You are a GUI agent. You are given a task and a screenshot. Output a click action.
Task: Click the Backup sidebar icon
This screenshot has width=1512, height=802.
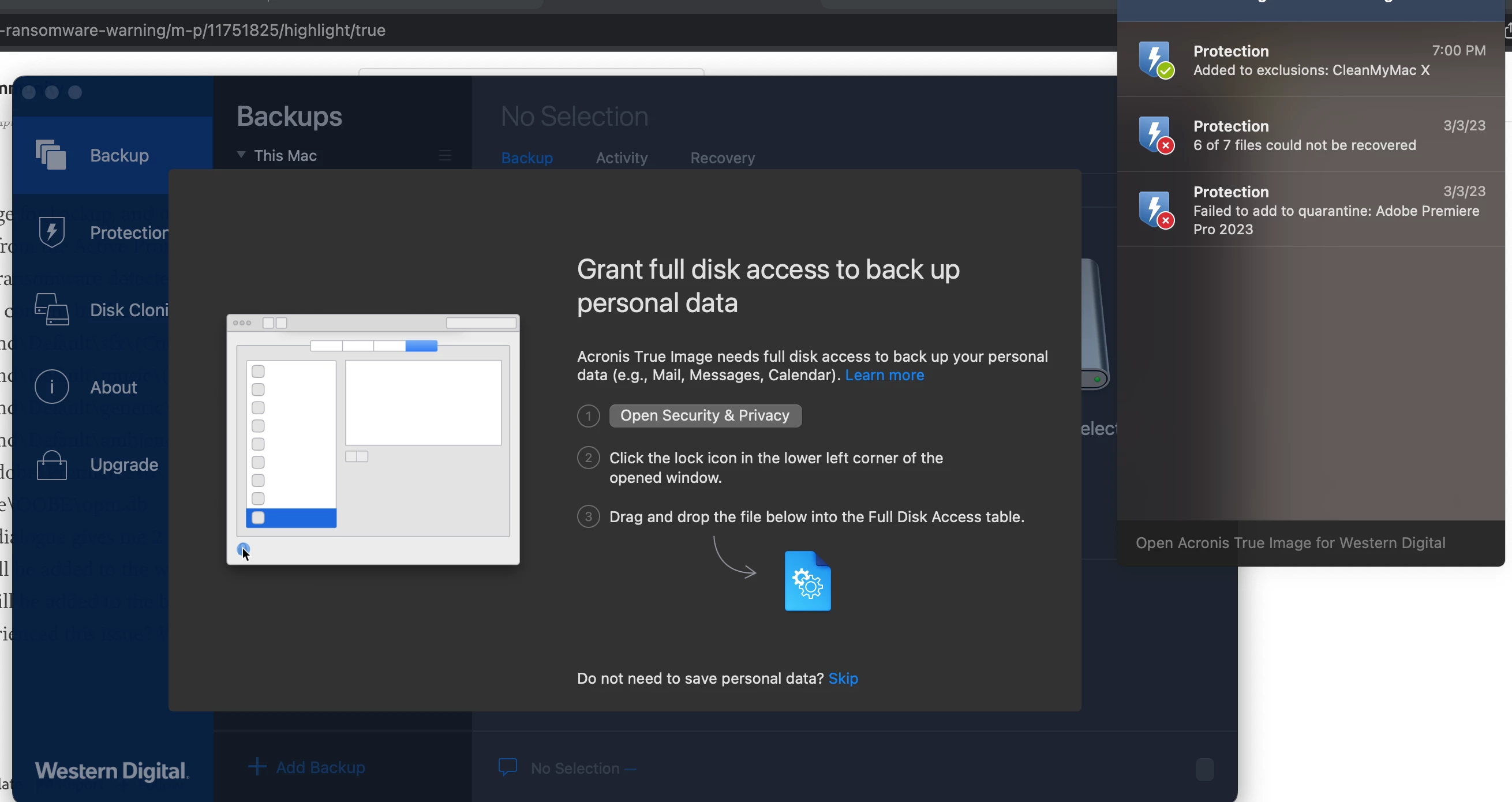(51, 155)
